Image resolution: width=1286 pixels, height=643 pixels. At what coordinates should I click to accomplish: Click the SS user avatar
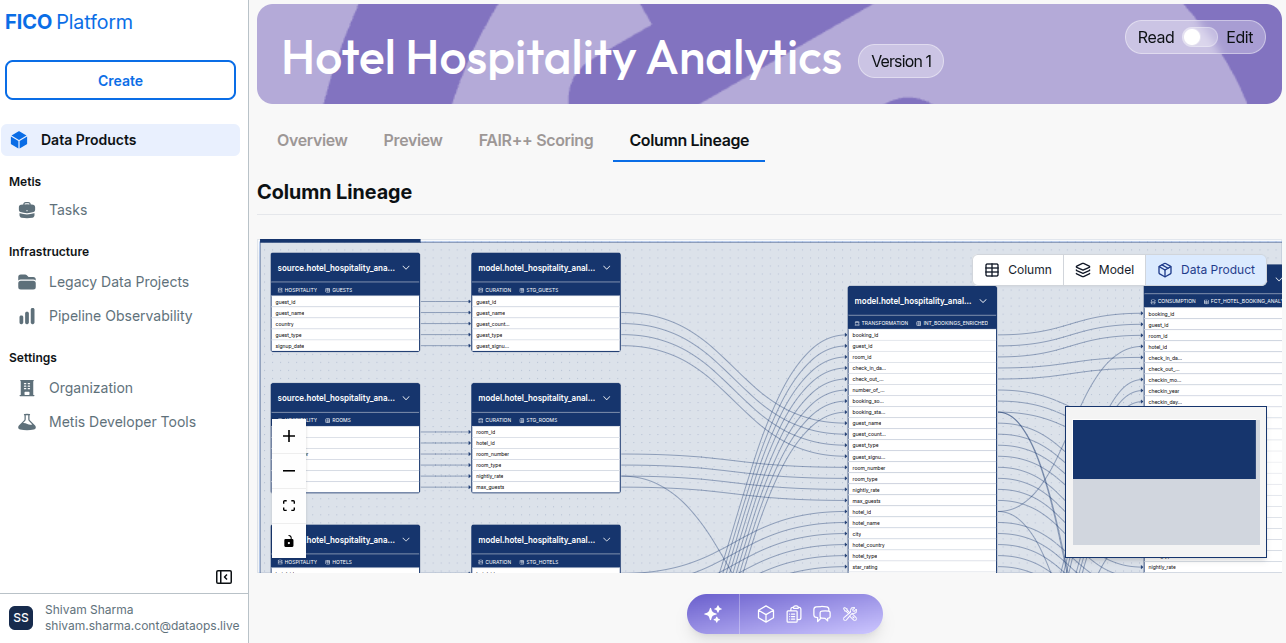tap(21, 618)
